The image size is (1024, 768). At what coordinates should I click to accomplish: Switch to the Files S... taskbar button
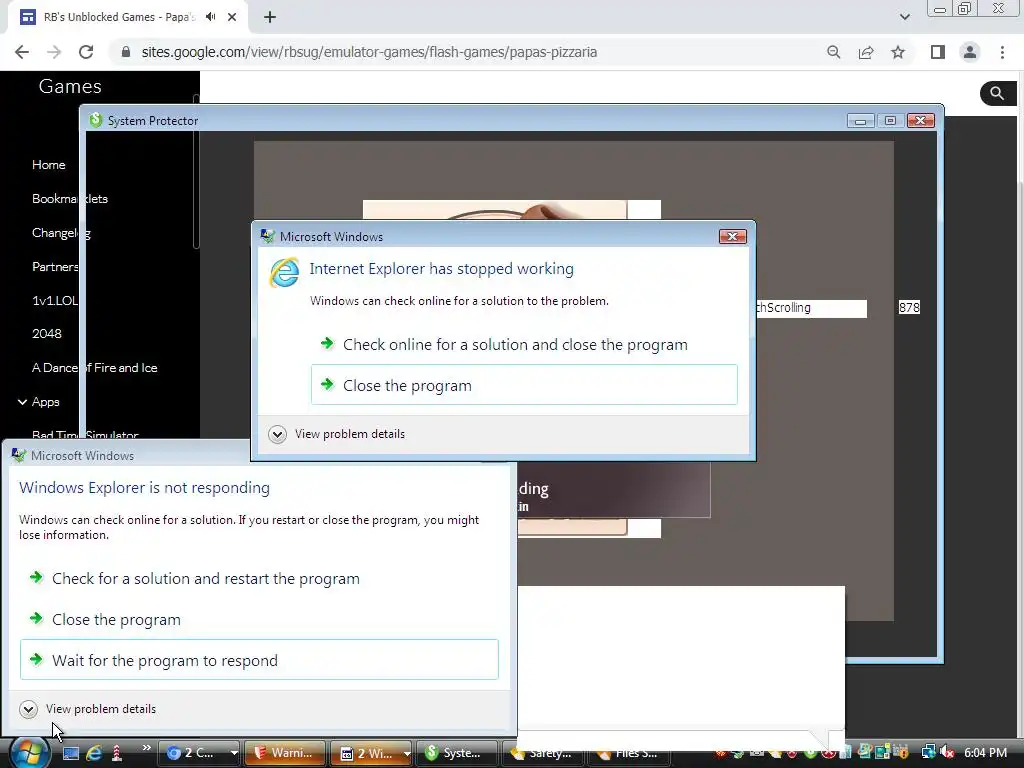tap(629, 753)
